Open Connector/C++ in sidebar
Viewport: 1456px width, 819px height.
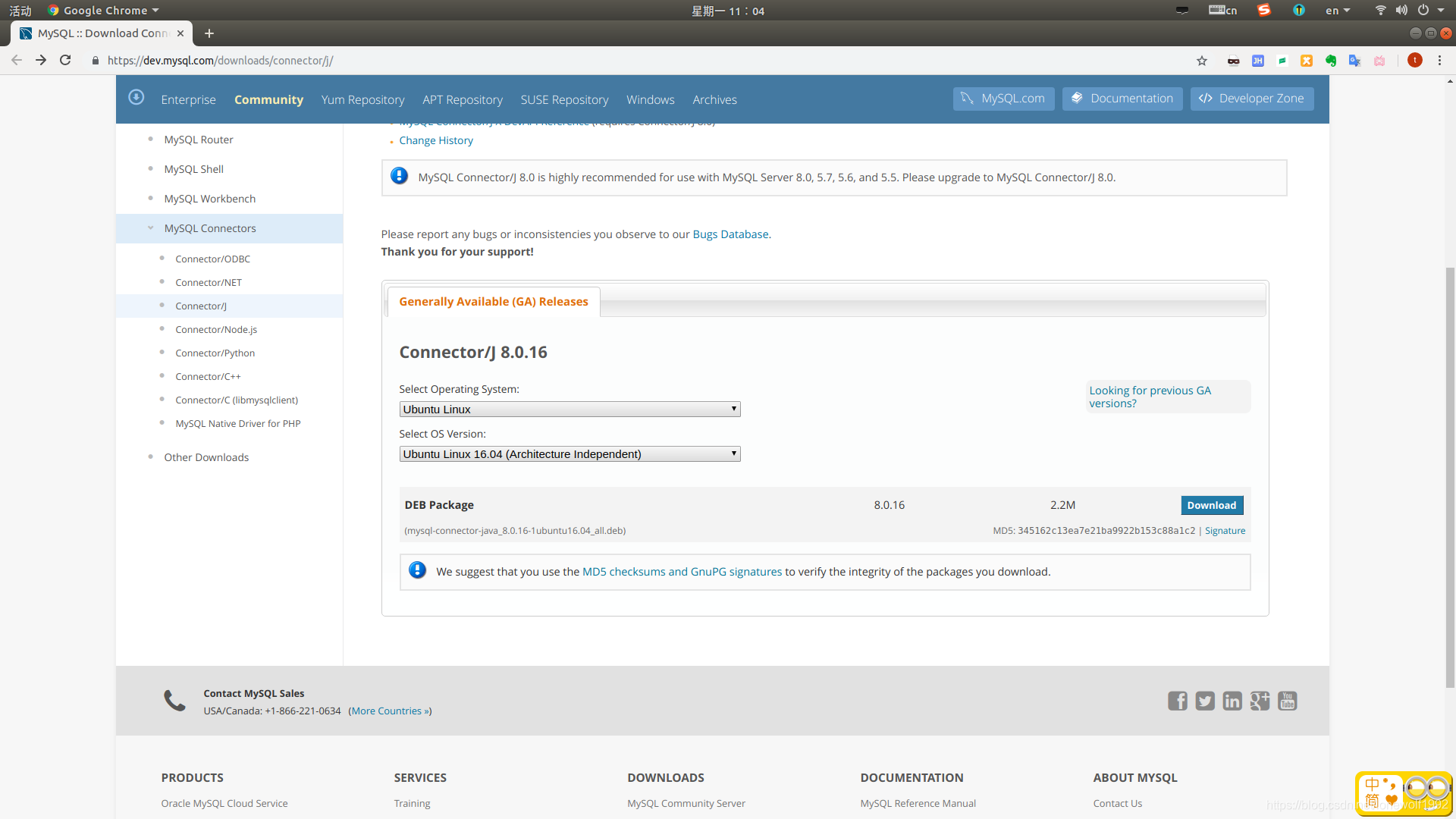208,377
